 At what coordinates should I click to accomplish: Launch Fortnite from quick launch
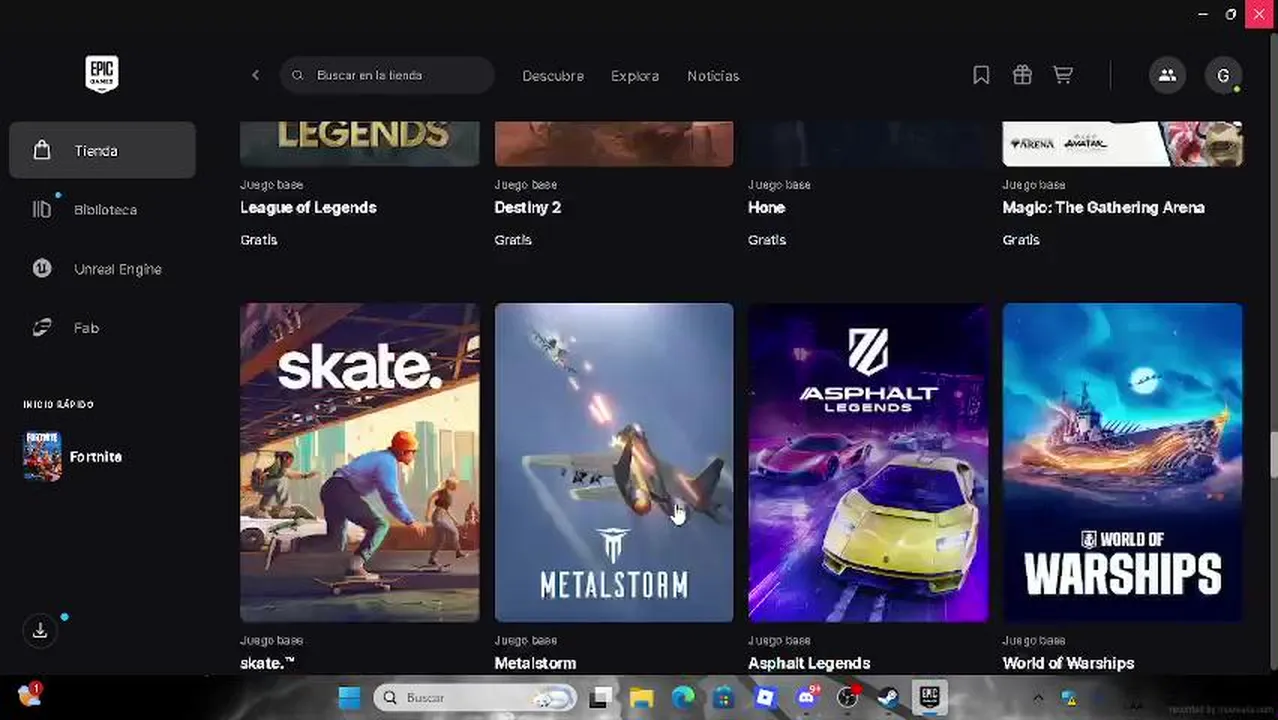[74, 456]
